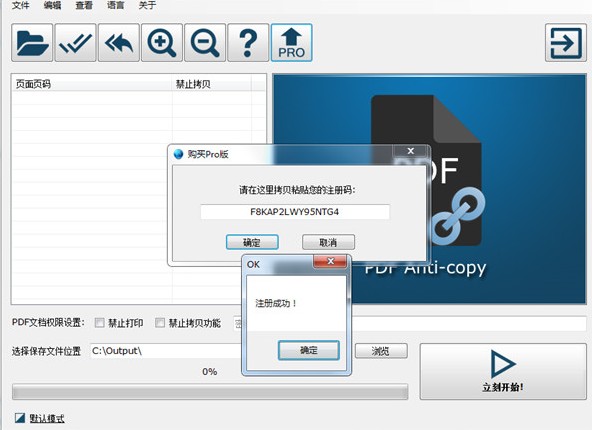The image size is (592, 430).
Task: Open a PDF file with folder icon
Action: [32, 43]
